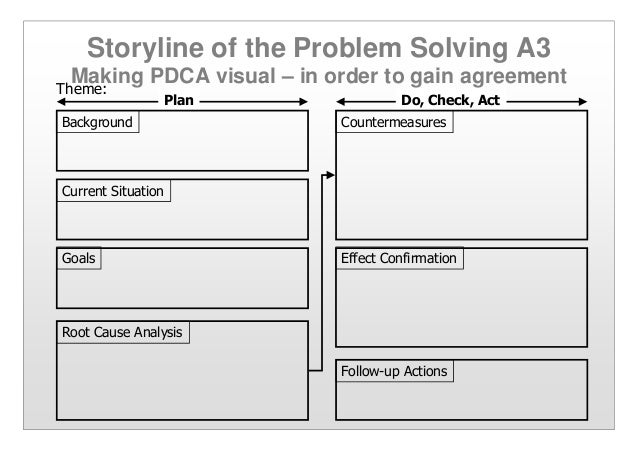The image size is (638, 452).
Task: Click the "Plan" section header text
Action: (x=179, y=101)
